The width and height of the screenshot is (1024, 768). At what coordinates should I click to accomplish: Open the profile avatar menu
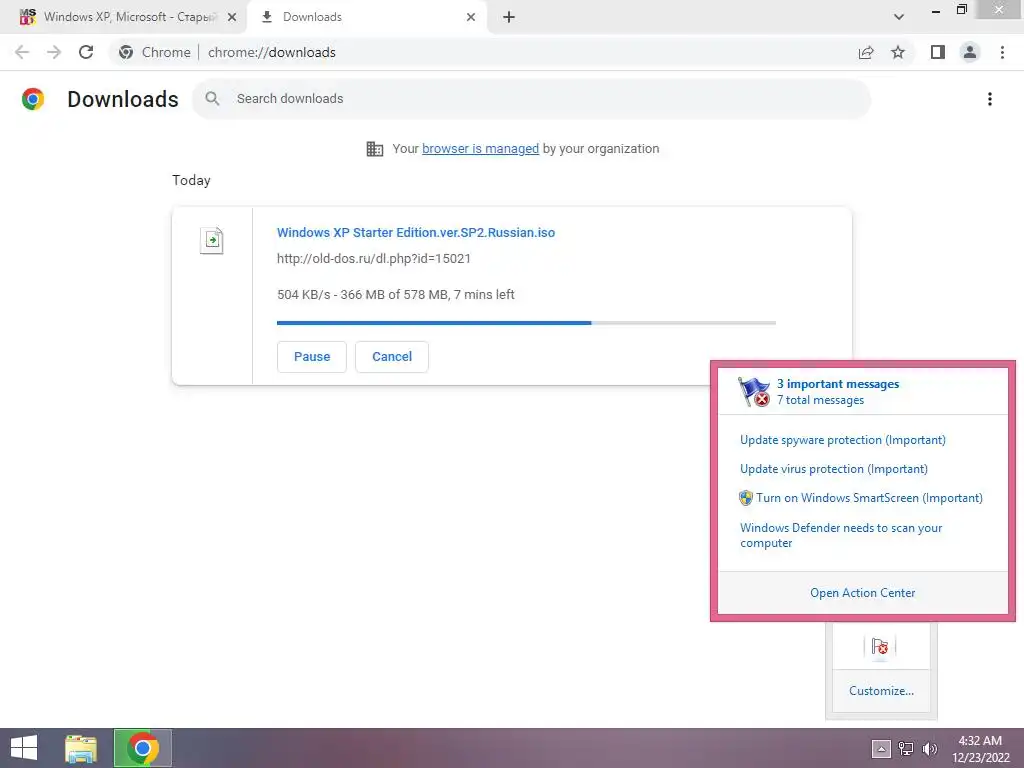[970, 52]
